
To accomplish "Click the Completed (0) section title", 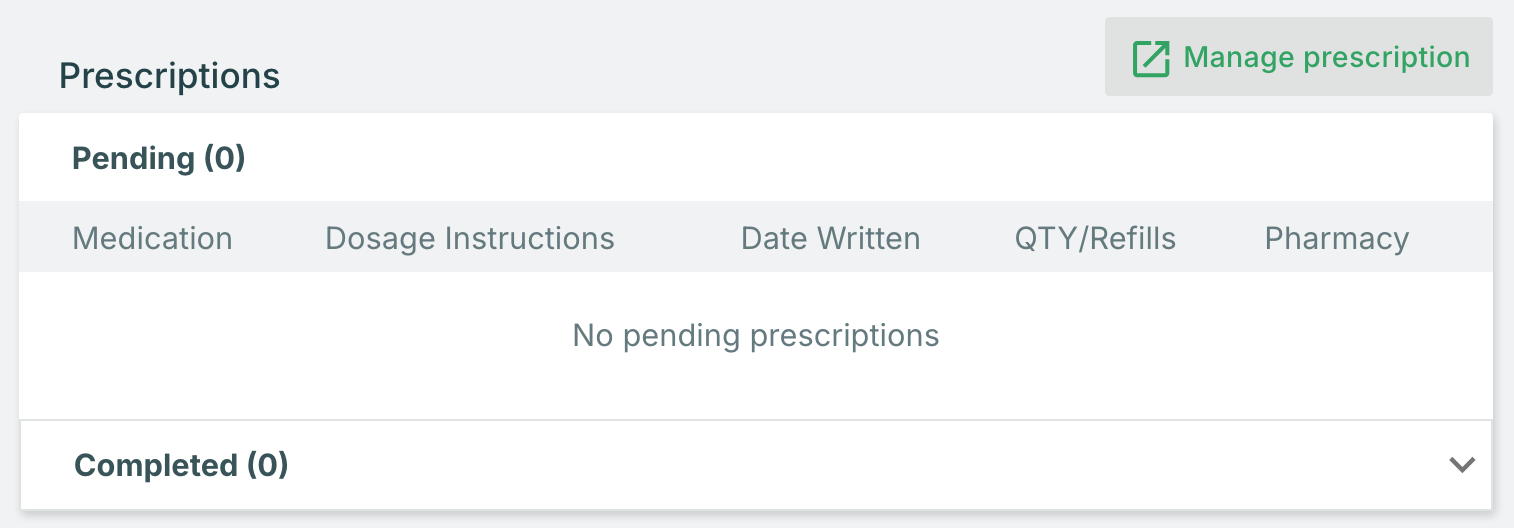I will (181, 465).
